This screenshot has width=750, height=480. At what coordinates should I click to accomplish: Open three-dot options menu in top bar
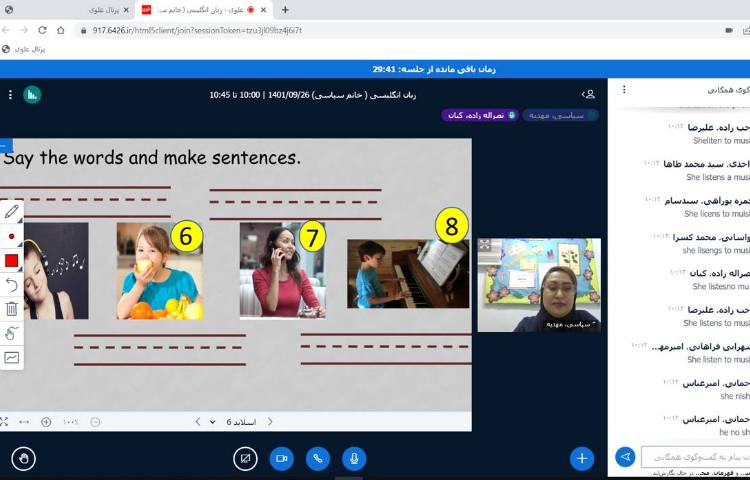(x=10, y=94)
